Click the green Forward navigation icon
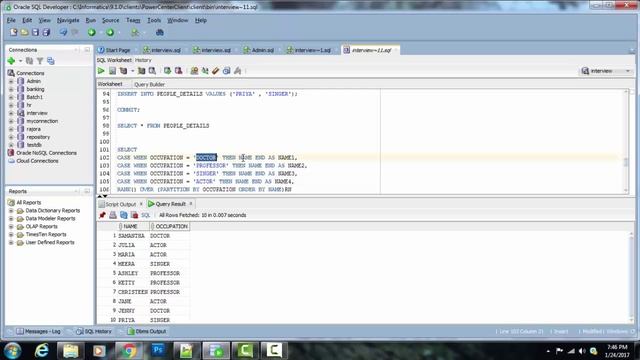Viewport: 640px width, 360px height. coord(110,32)
